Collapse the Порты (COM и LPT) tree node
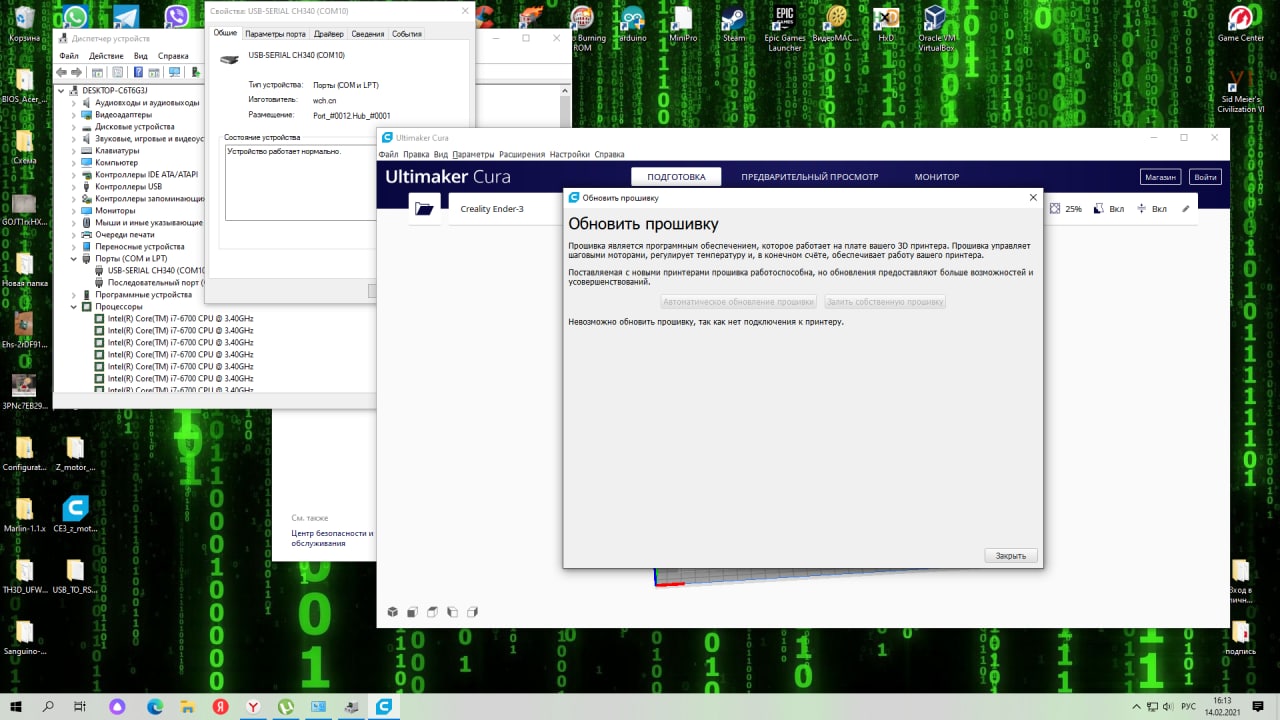The height and width of the screenshot is (720, 1280). click(x=74, y=258)
